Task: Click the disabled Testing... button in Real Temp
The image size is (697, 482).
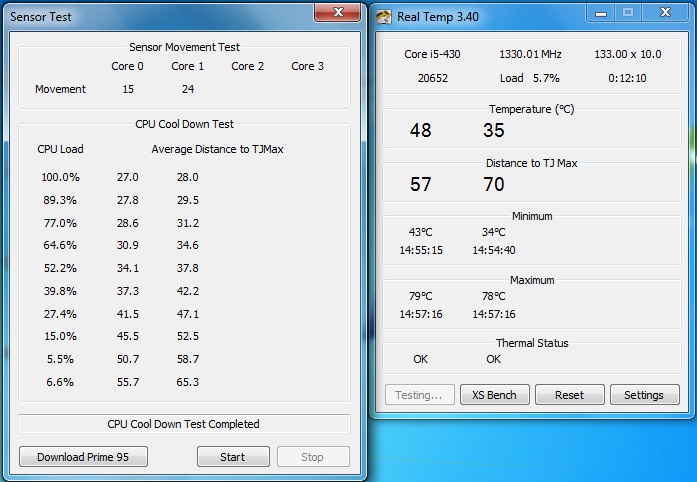Action: 419,395
